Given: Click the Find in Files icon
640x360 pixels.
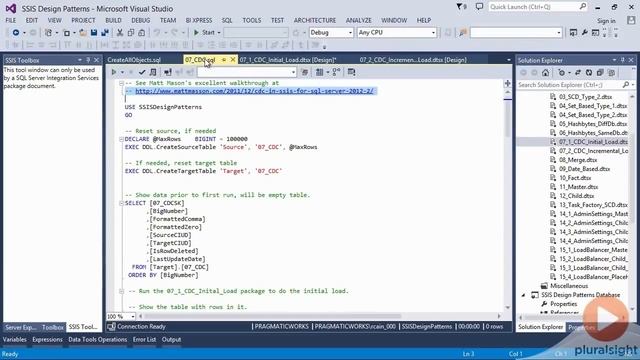Looking at the screenshot, I should click(x=462, y=33).
